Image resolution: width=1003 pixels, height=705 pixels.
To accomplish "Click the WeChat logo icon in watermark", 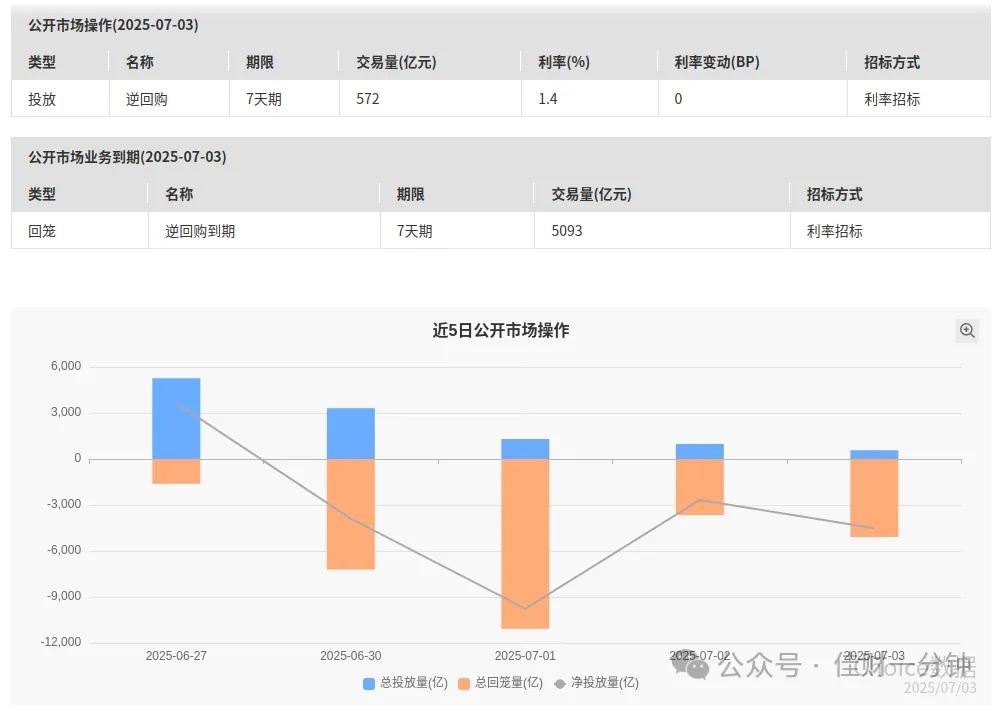I will 690,665.
